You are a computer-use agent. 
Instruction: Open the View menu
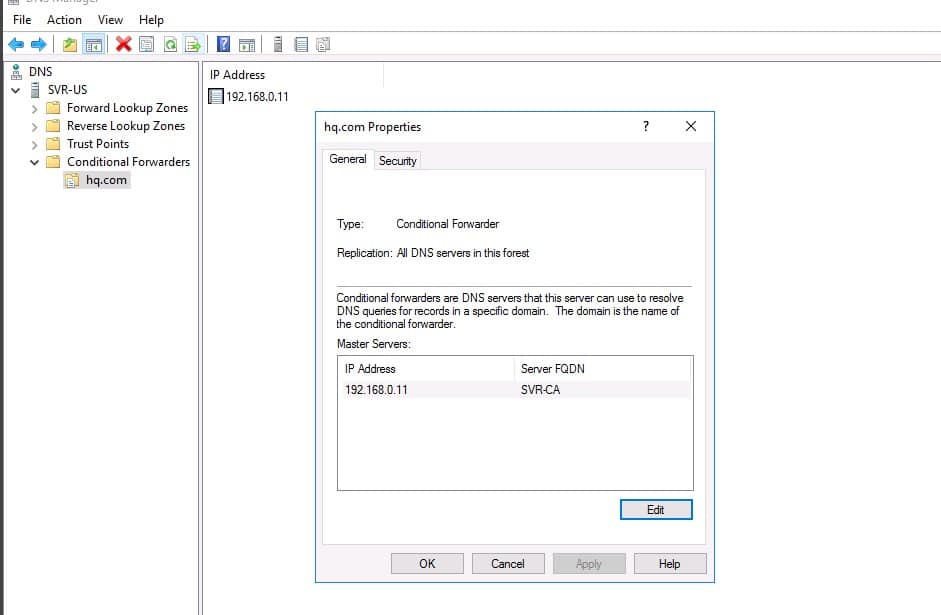[110, 20]
